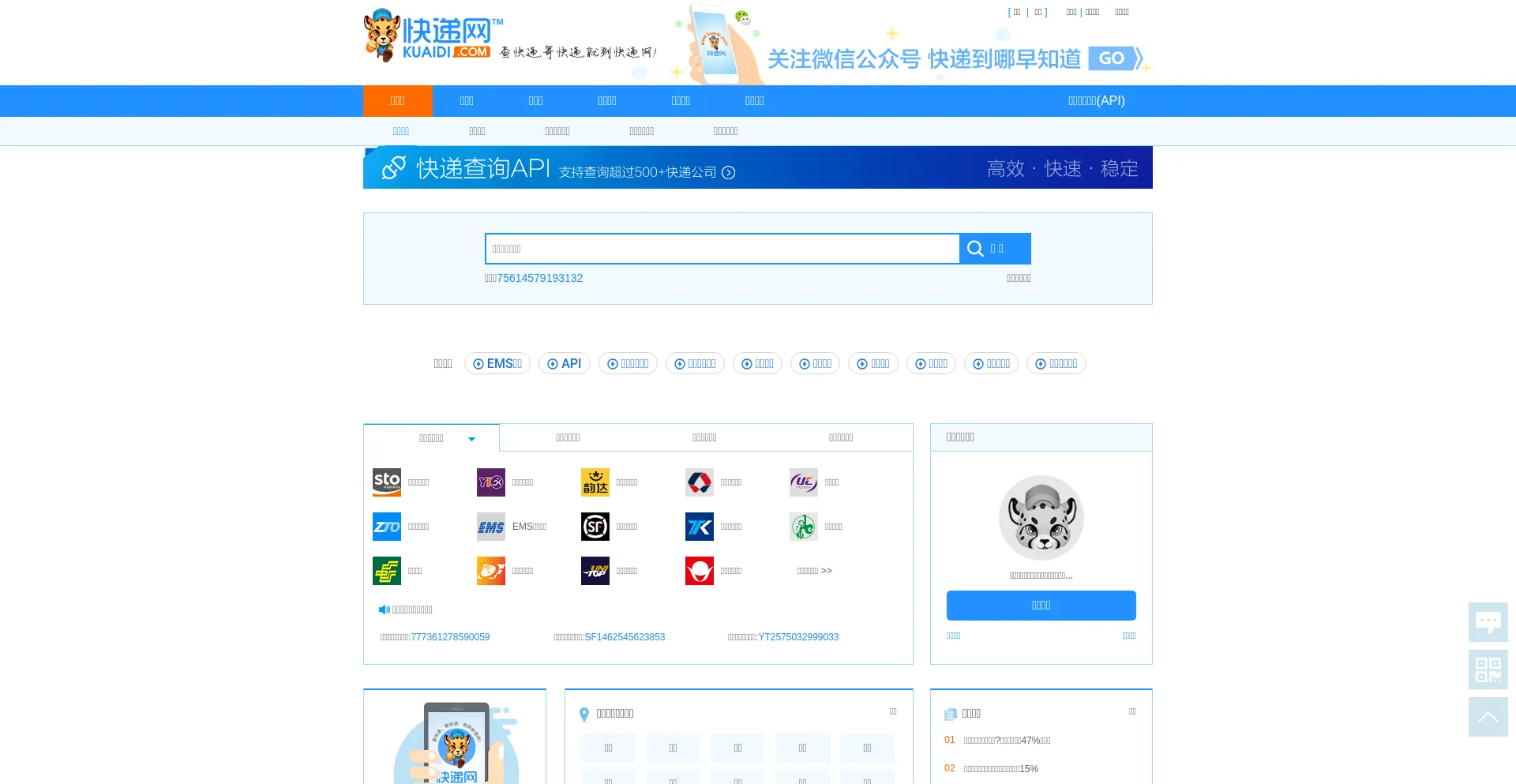Select the UNI TOP courier logo

pyautogui.click(x=595, y=571)
